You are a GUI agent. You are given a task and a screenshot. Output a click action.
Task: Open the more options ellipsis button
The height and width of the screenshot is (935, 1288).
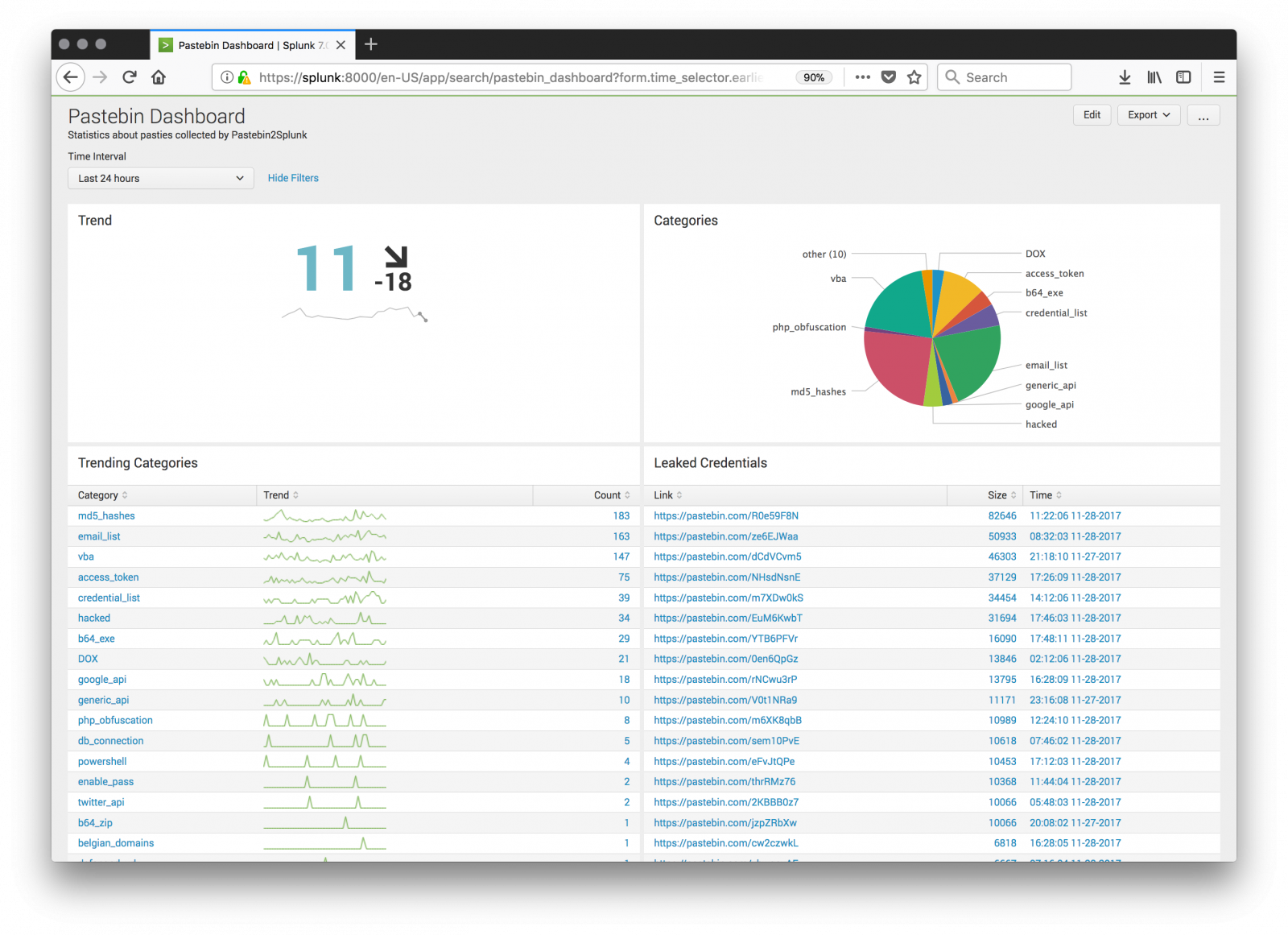pos(1203,115)
